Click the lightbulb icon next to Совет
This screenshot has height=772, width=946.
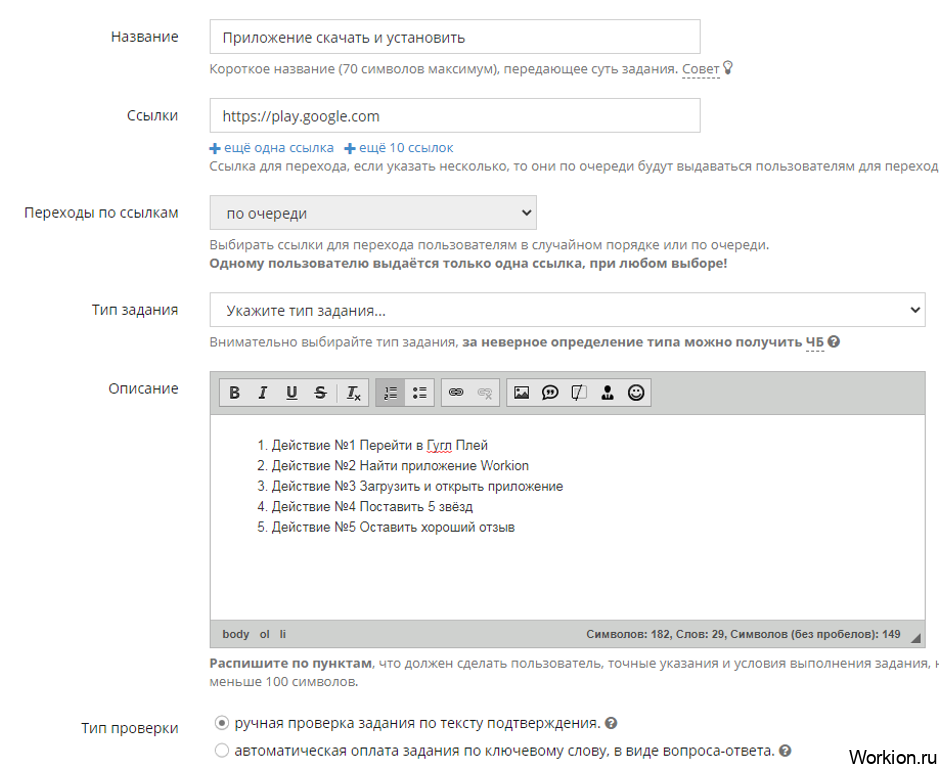tap(728, 68)
